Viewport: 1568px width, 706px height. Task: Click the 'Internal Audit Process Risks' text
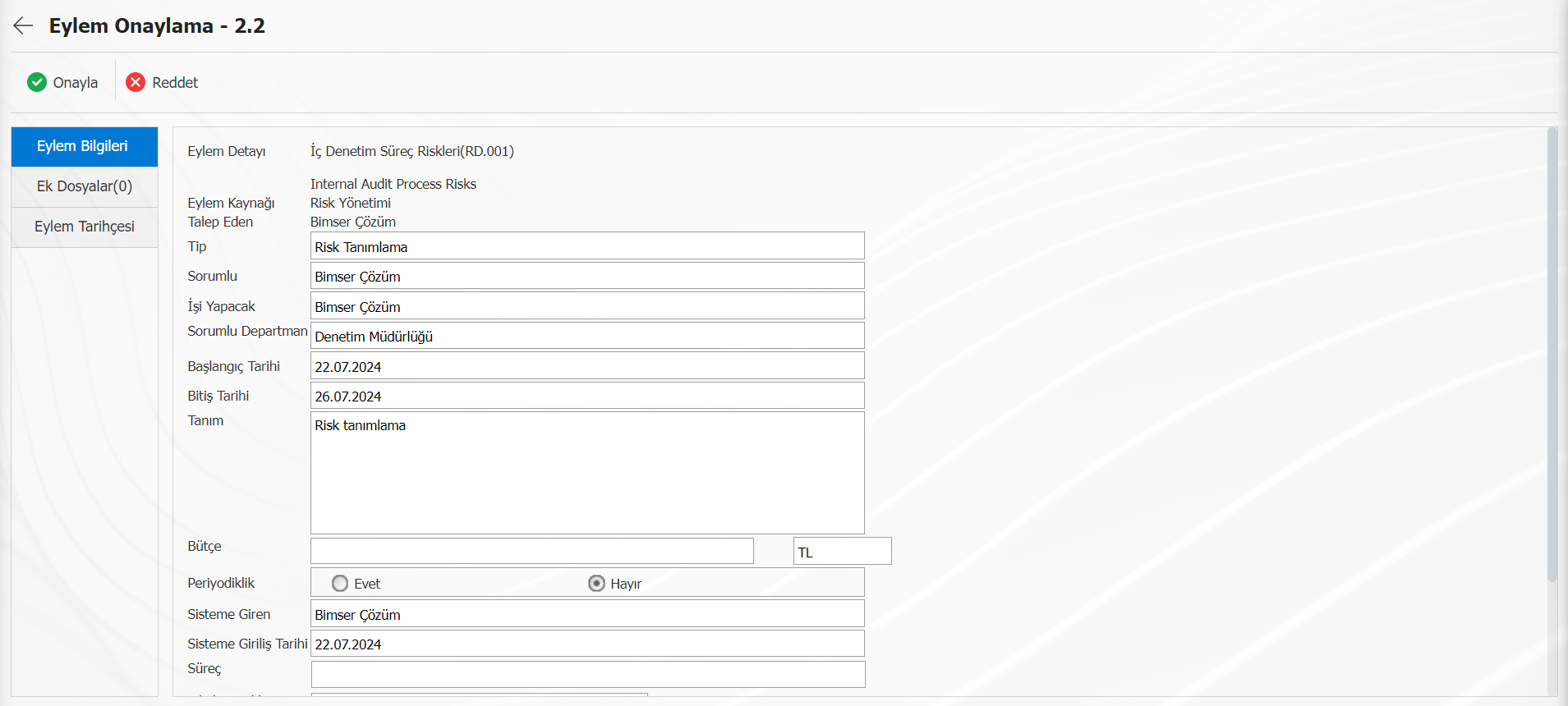pos(393,184)
